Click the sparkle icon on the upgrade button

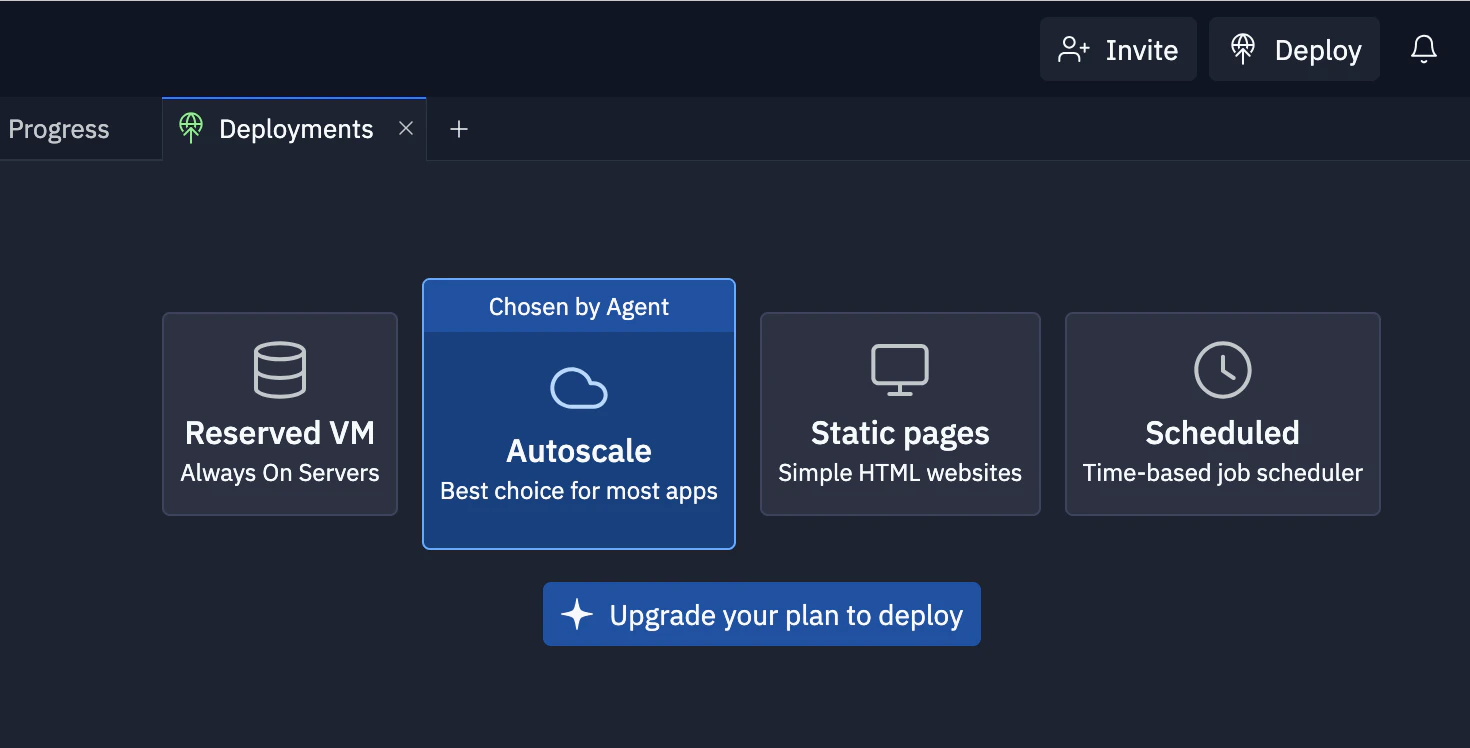[577, 614]
